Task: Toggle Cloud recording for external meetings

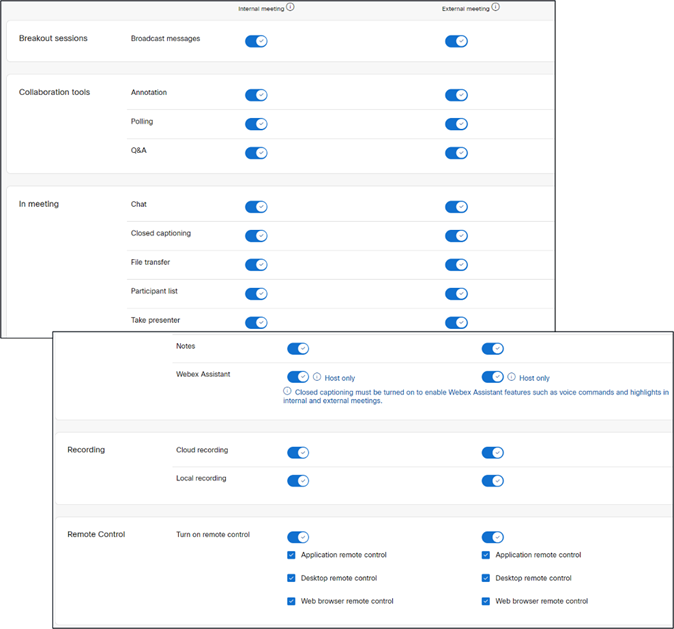Action: tap(492, 452)
